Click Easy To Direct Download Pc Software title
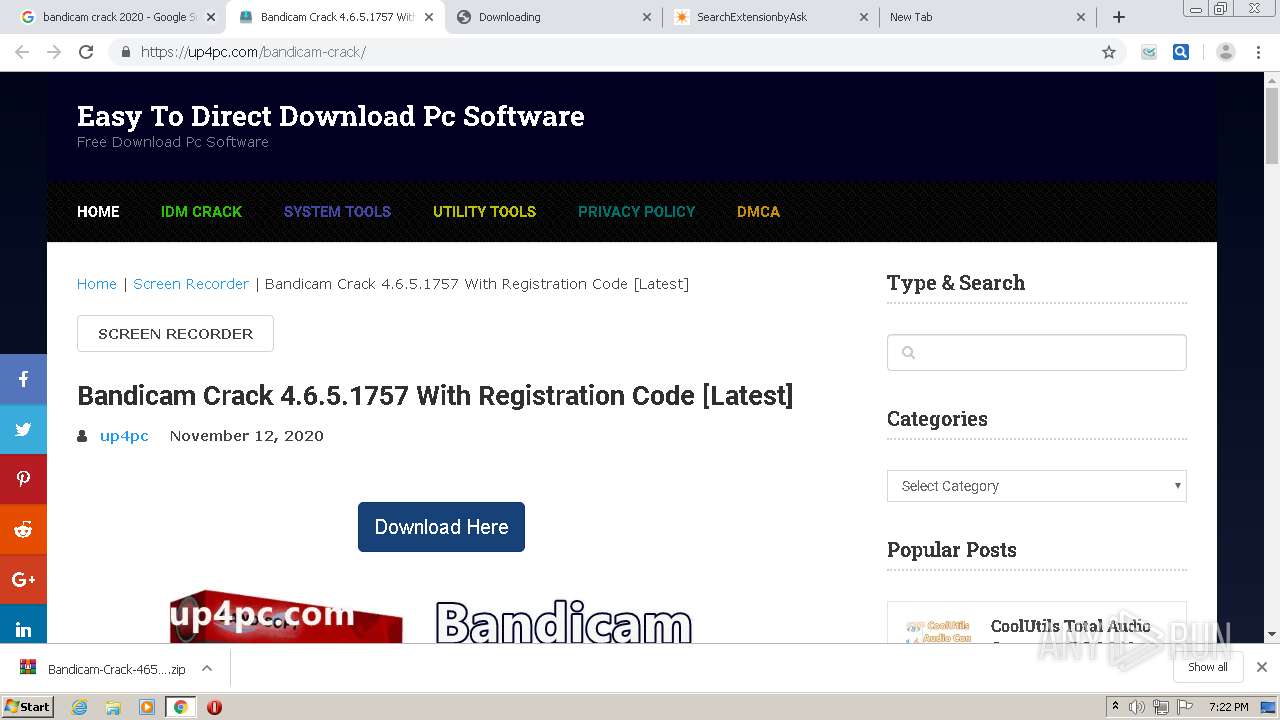Image resolution: width=1280 pixels, height=720 pixels. (x=331, y=116)
